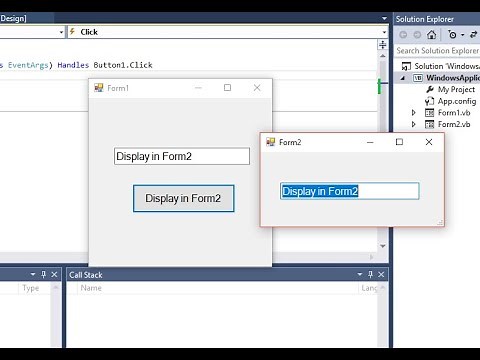Click the Form1 text box
480x360 pixels.
182,156
